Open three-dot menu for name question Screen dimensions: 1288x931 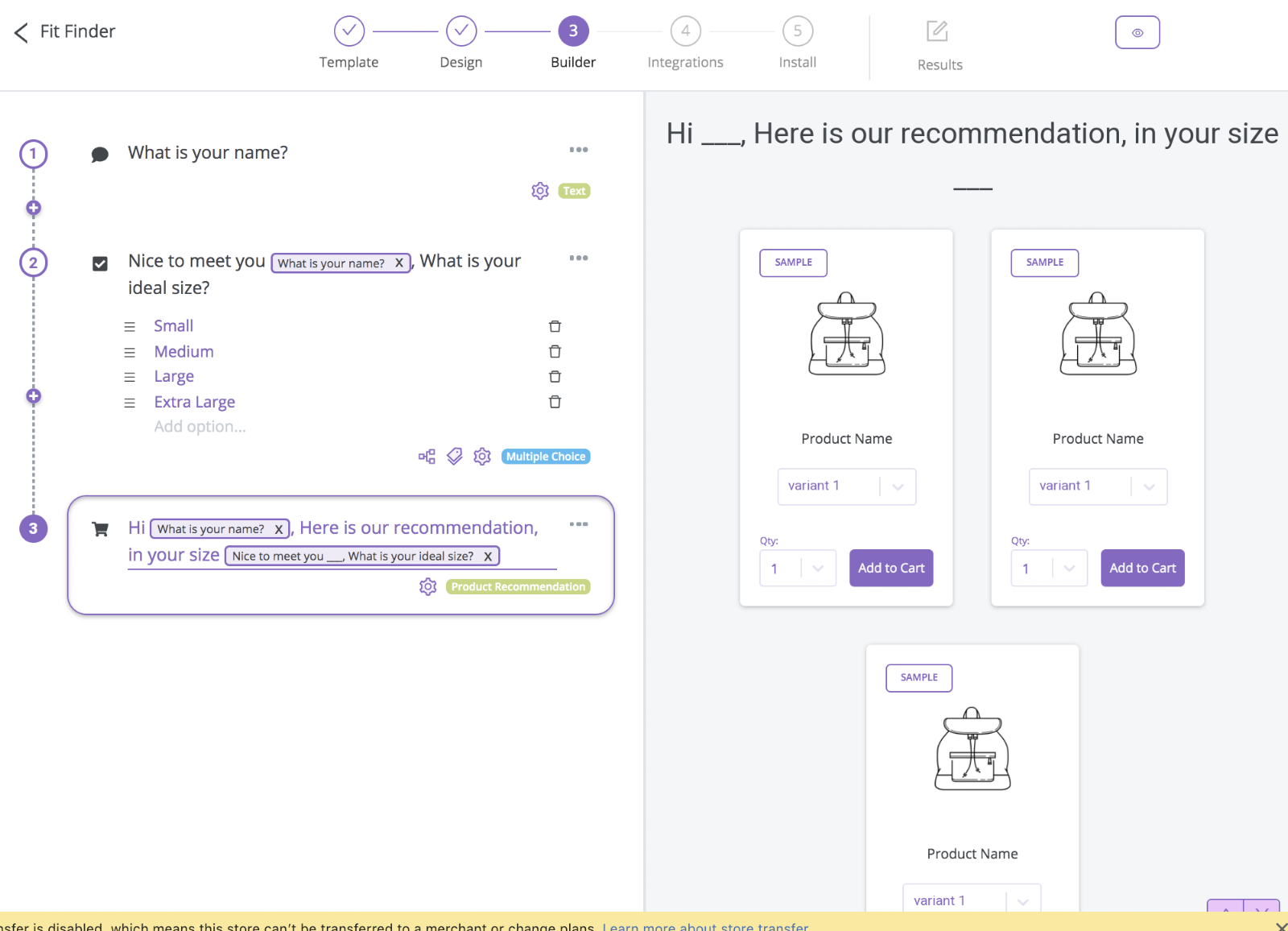click(x=579, y=150)
